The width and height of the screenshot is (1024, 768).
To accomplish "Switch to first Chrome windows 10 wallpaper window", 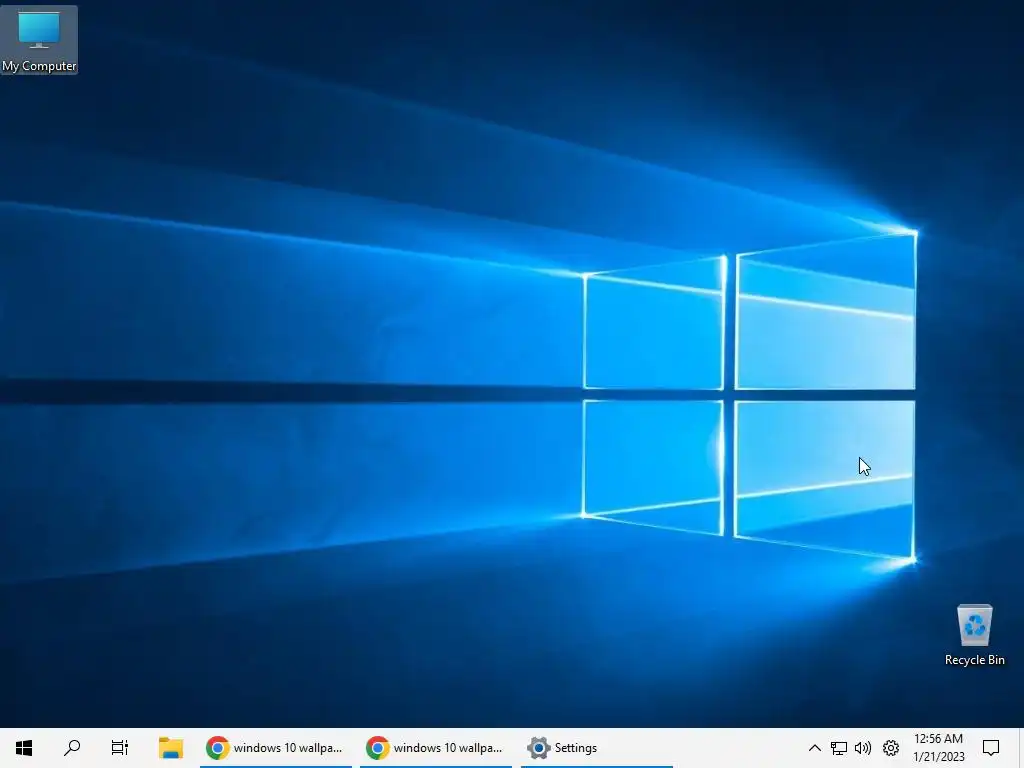I will click(x=276, y=748).
